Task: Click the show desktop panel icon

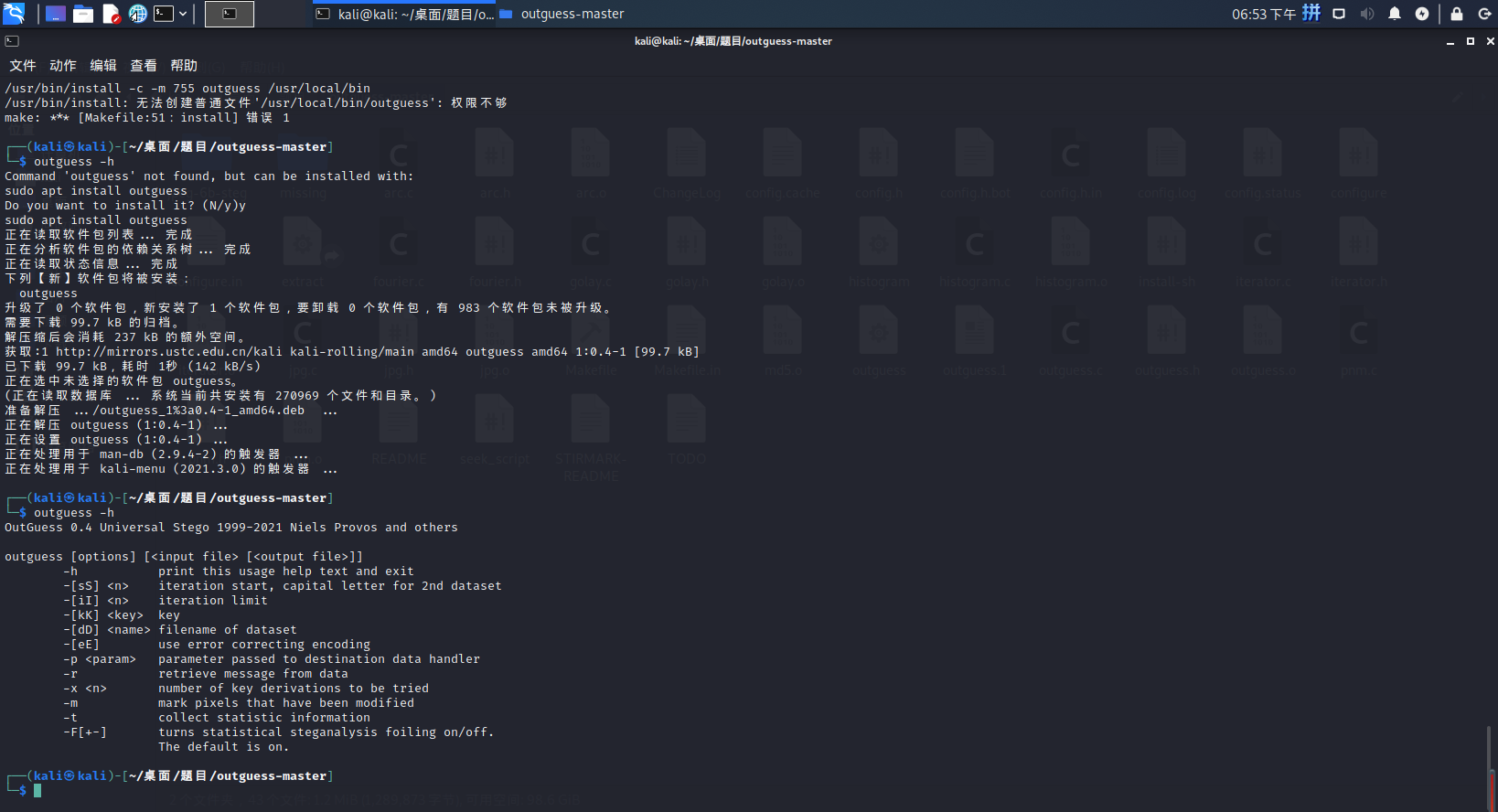Action: coord(56,14)
